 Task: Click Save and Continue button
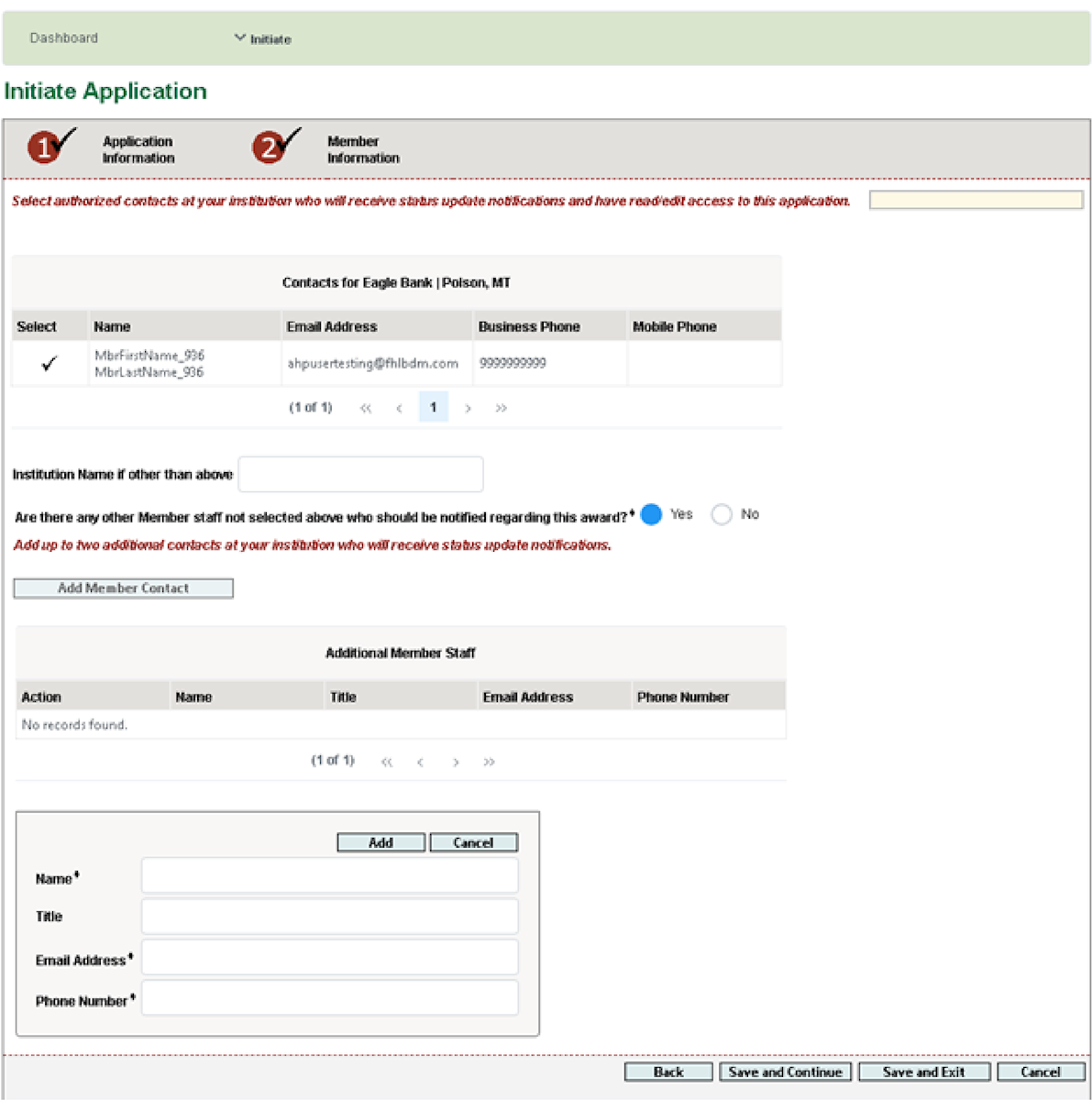click(x=785, y=1072)
